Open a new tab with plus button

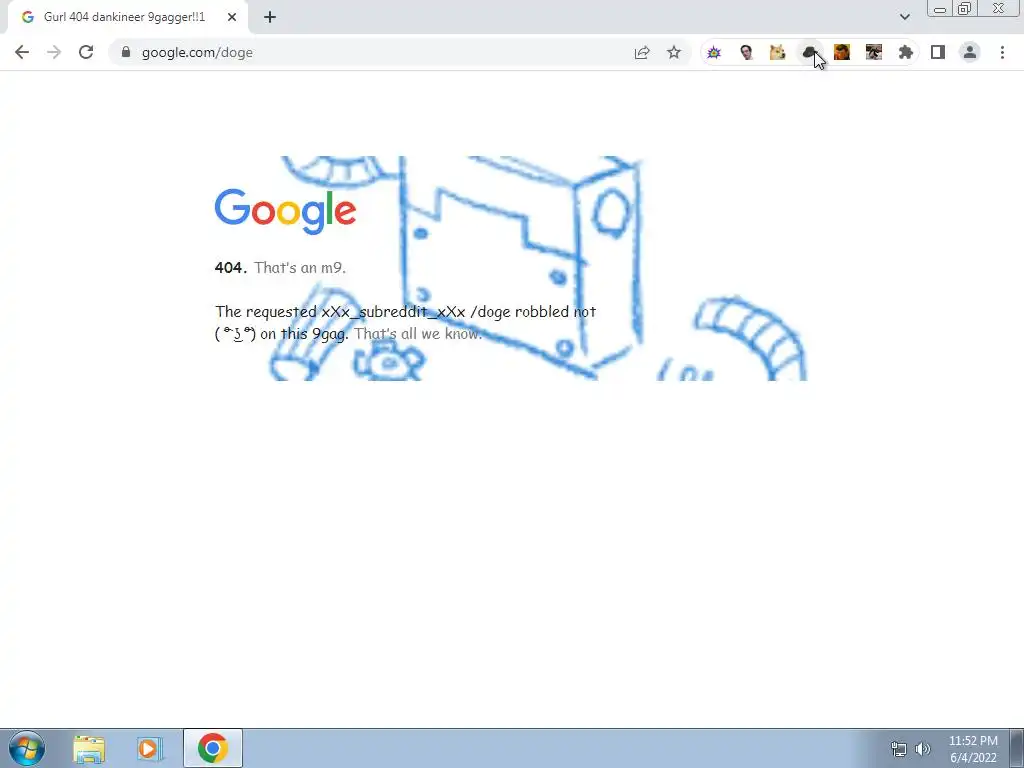point(270,17)
